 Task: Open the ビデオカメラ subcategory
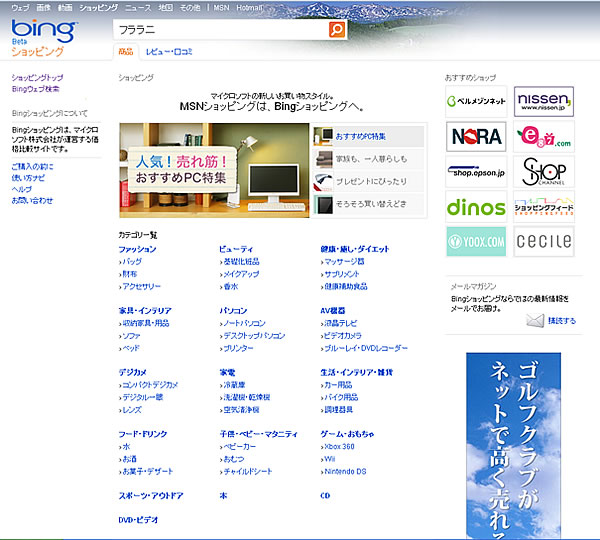(x=343, y=336)
